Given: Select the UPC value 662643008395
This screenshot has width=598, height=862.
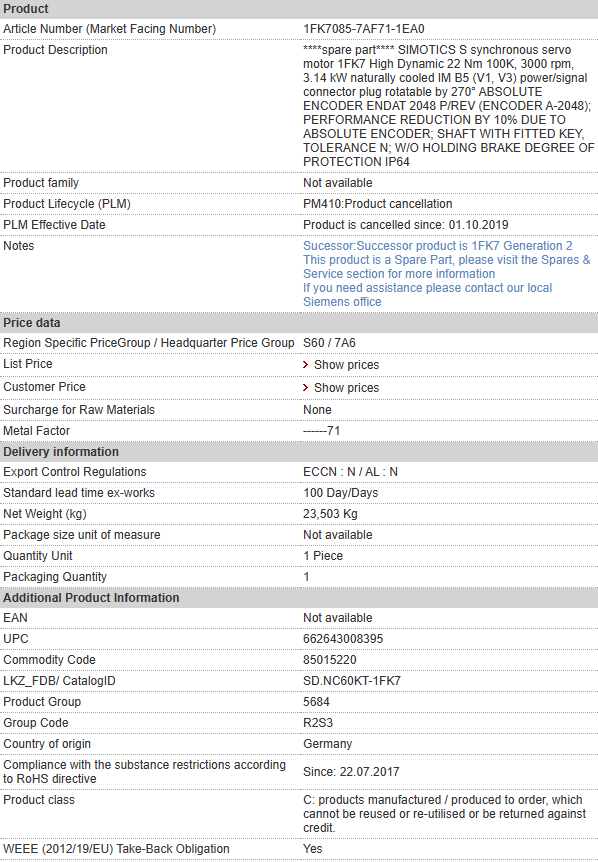Looking at the screenshot, I should (343, 639).
